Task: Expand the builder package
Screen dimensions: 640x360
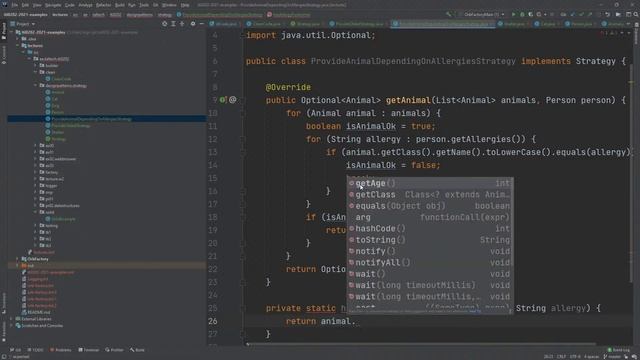Action: (x=36, y=65)
